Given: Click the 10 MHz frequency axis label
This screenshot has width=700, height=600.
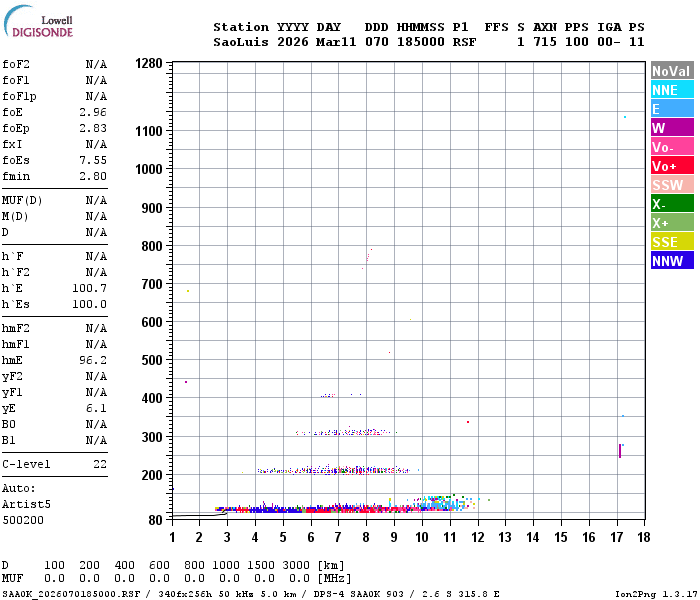Looking at the screenshot, I should tap(422, 537).
